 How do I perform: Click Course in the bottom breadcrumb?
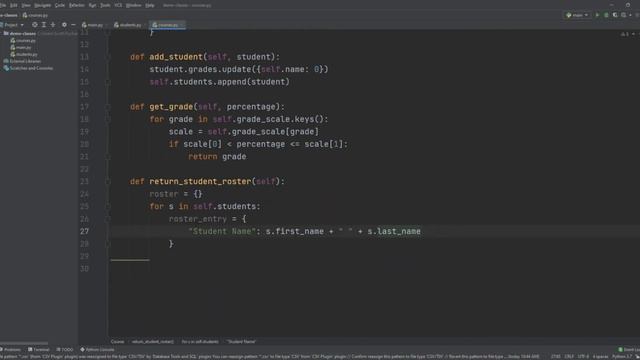118,342
